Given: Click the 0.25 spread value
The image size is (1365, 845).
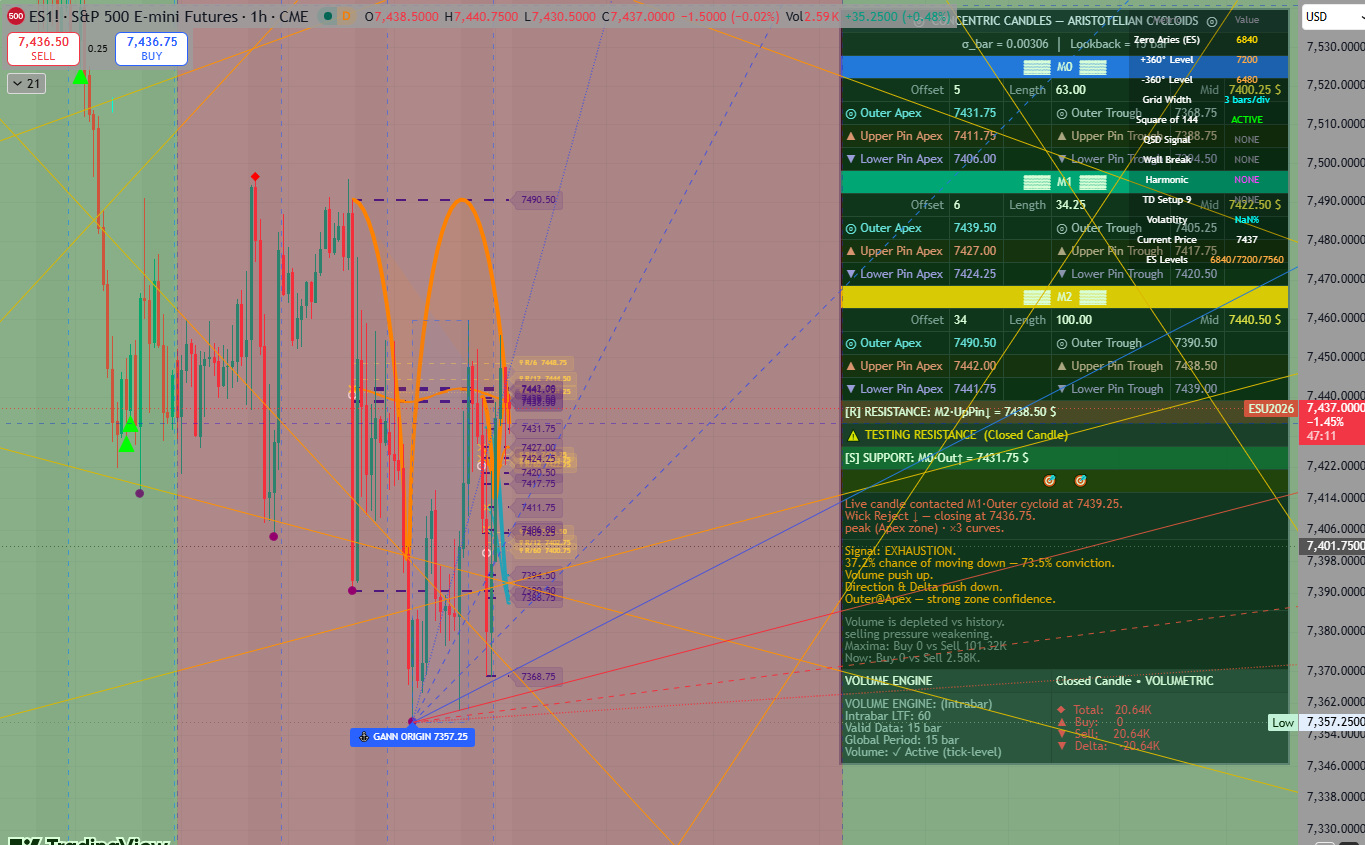Looking at the screenshot, I should coord(97,49).
